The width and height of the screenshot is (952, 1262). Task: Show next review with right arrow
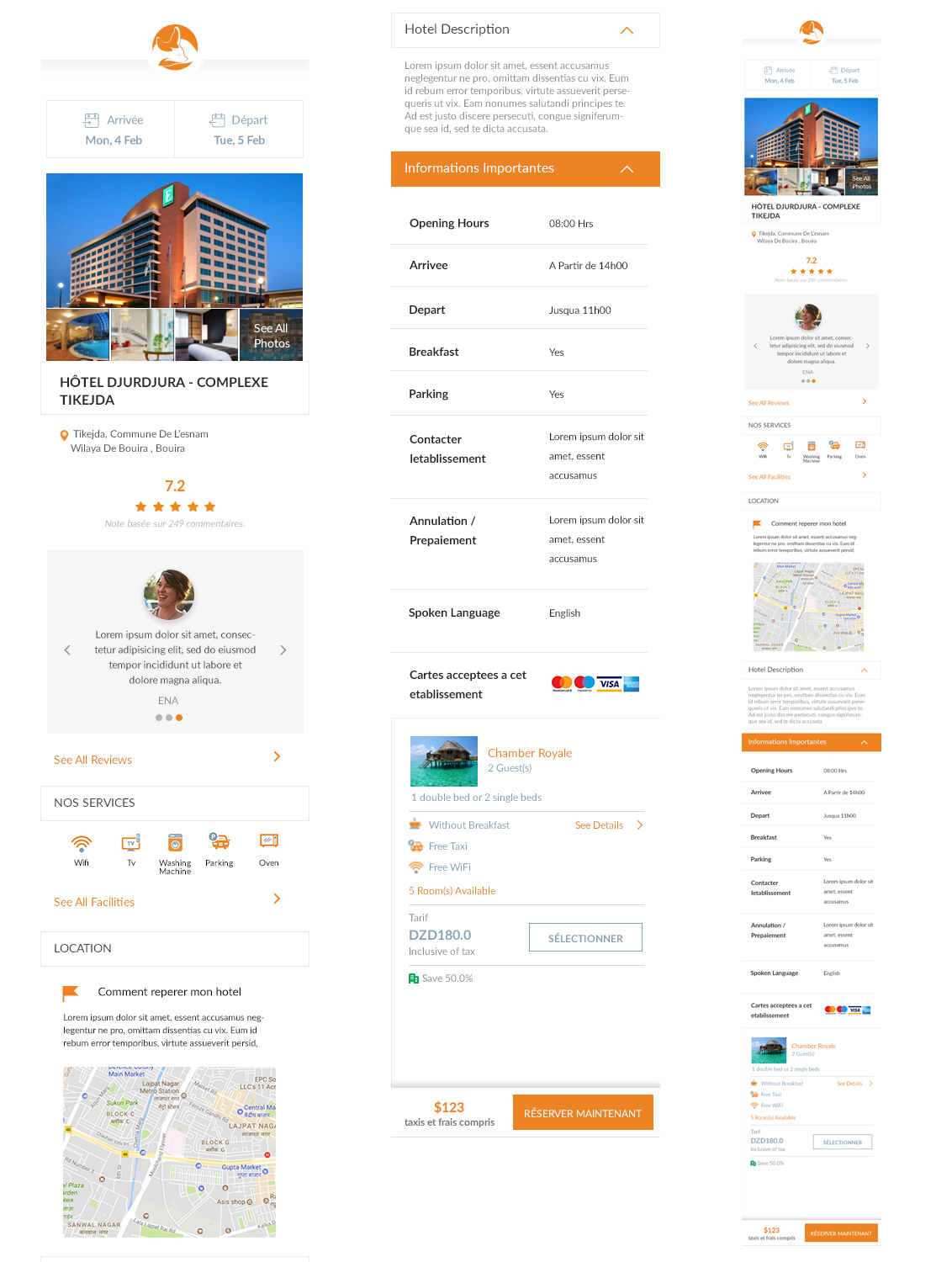(283, 650)
